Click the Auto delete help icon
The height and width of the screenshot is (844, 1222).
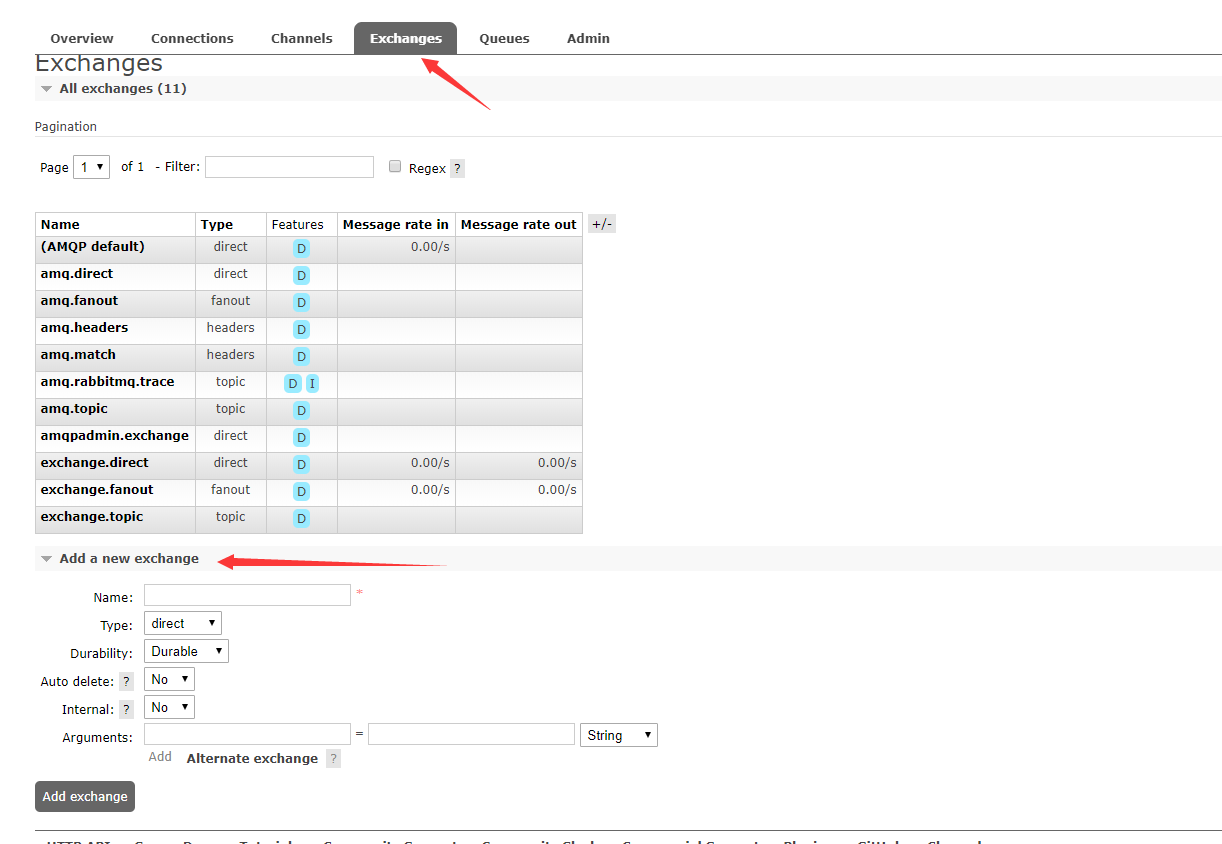point(126,682)
